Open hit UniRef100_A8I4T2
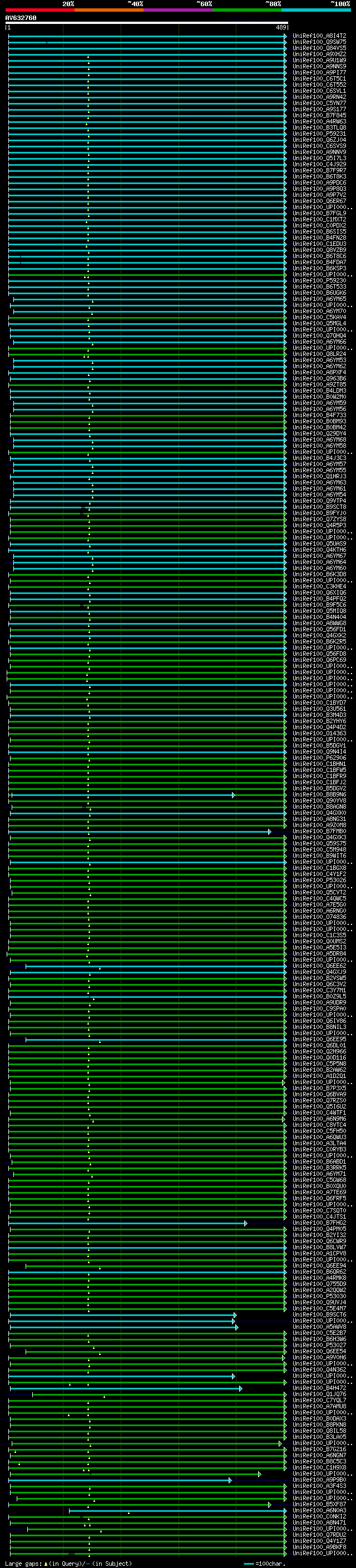The image size is (356, 1568). (319, 36)
